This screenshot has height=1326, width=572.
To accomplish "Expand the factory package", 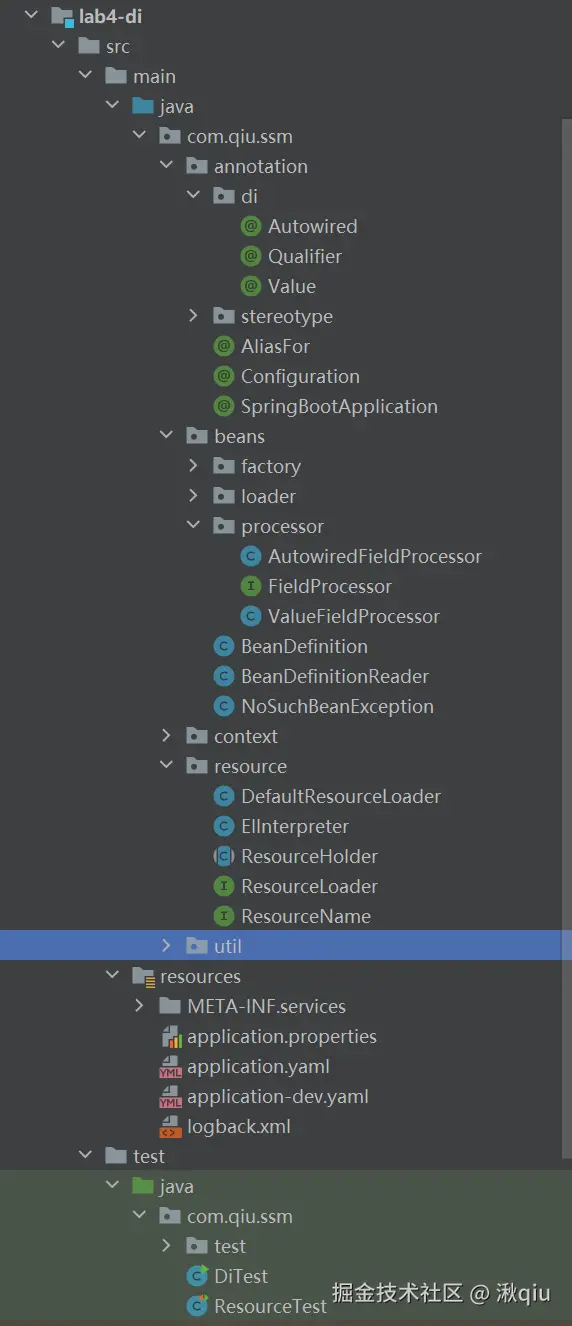I will click(x=193, y=467).
